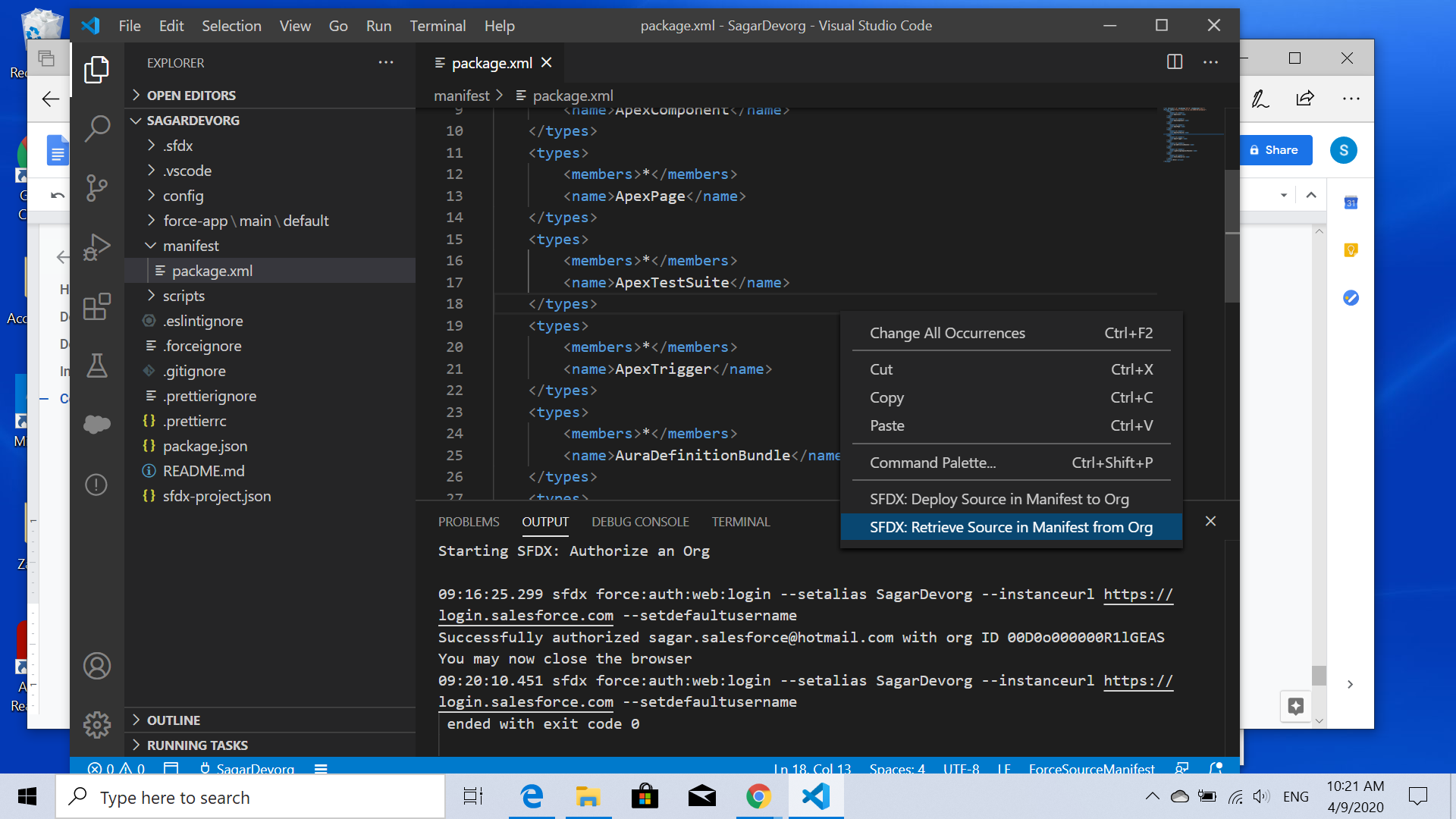Switch to the DEBUG CONSOLE tab

[x=640, y=522]
